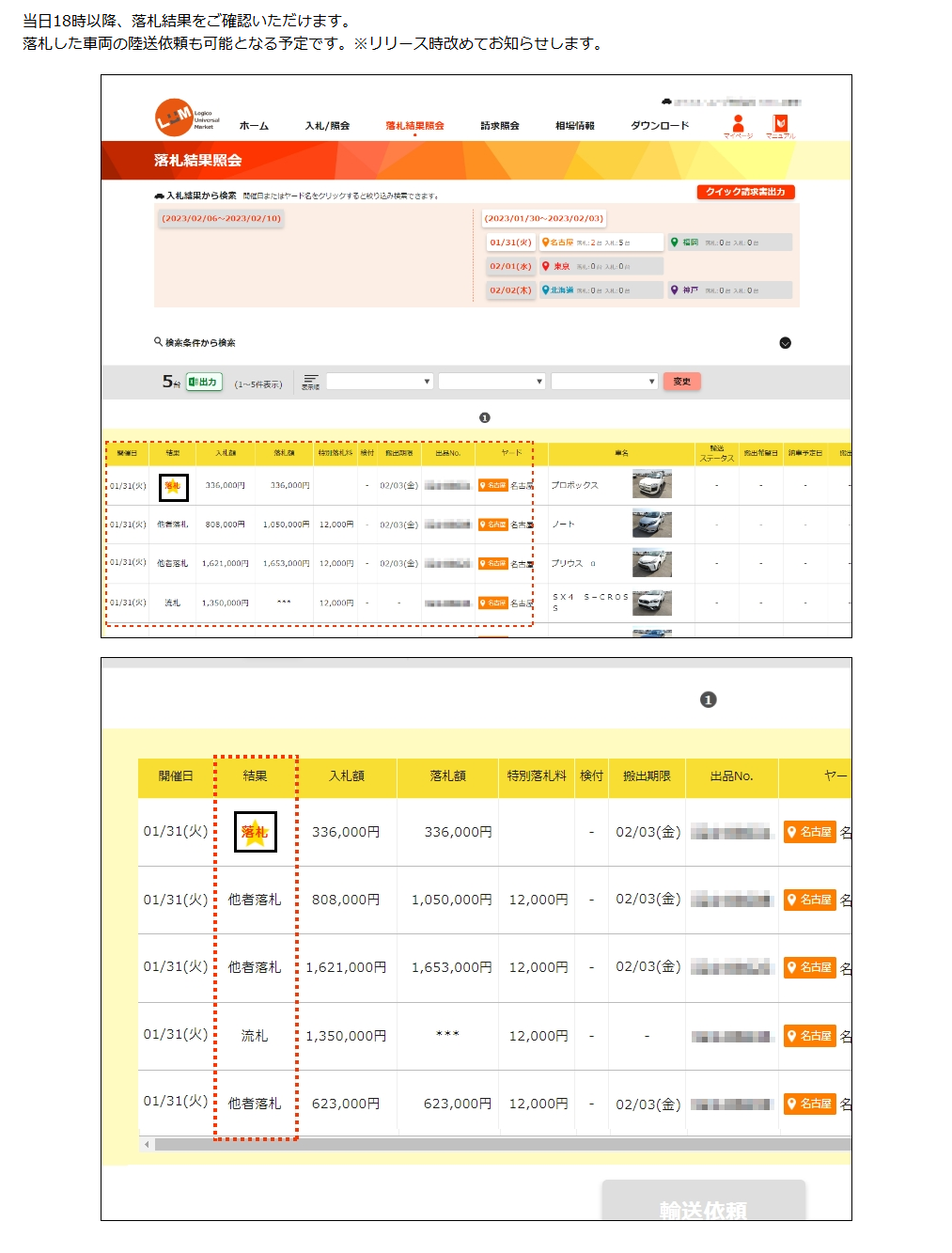
Task: Click the Excel export (出力) icon button
Action: coord(204,382)
